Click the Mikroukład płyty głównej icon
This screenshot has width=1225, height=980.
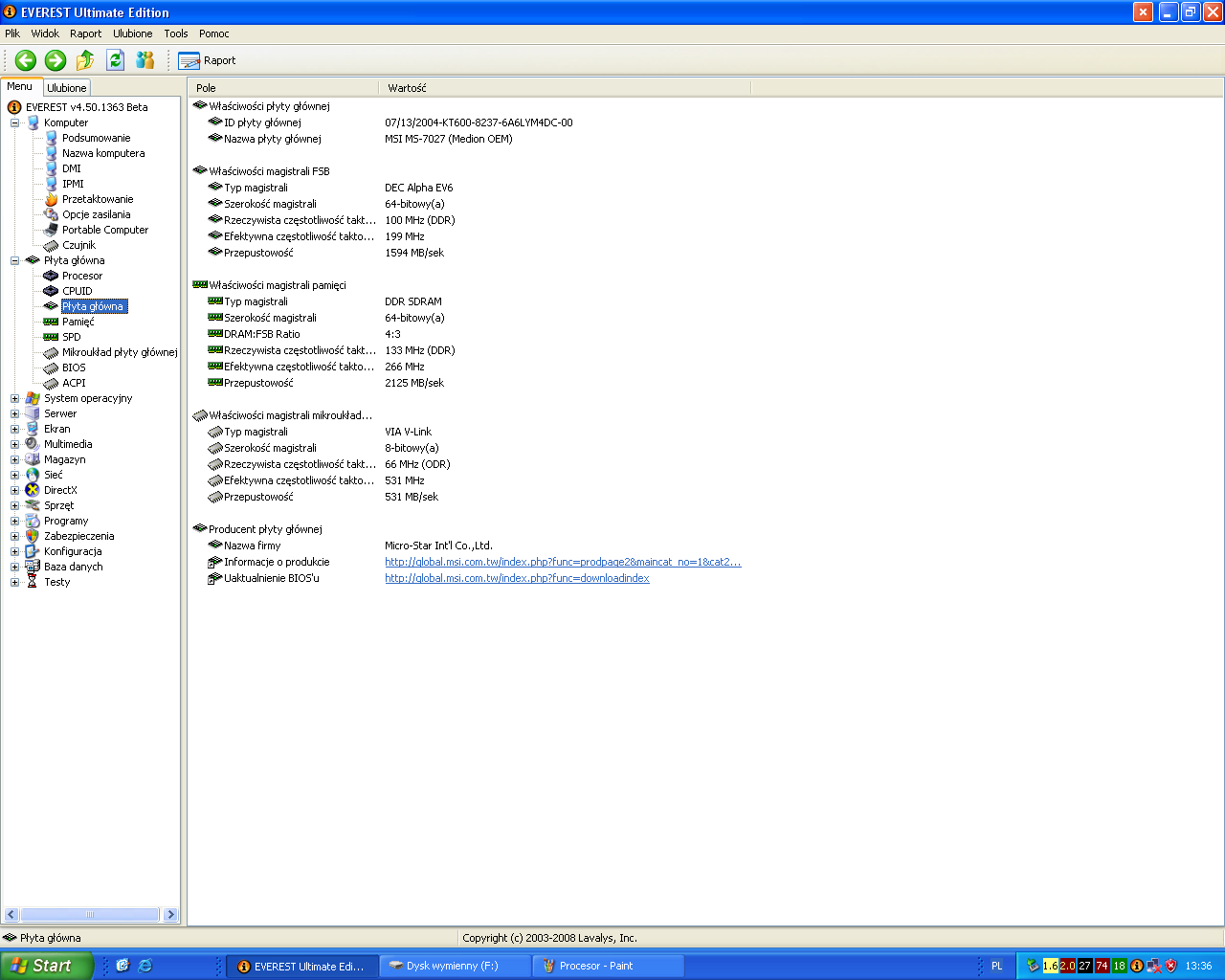click(52, 352)
